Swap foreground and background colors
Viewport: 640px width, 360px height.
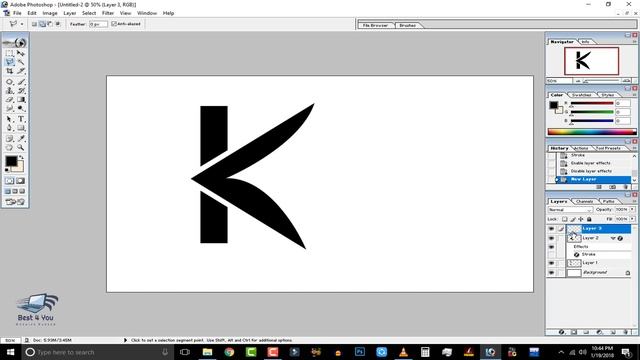tap(21, 157)
